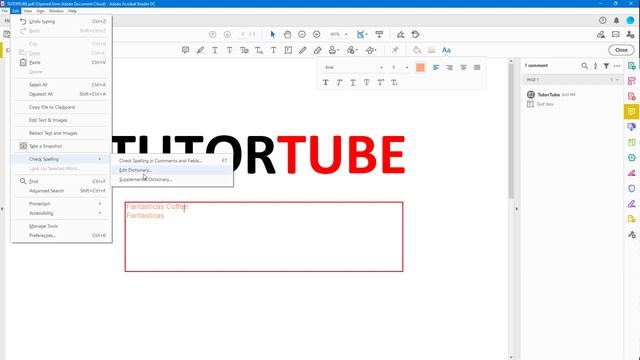Image resolution: width=640 pixels, height=360 pixels.
Task: Search comments with magnifier icon
Action: (584, 66)
